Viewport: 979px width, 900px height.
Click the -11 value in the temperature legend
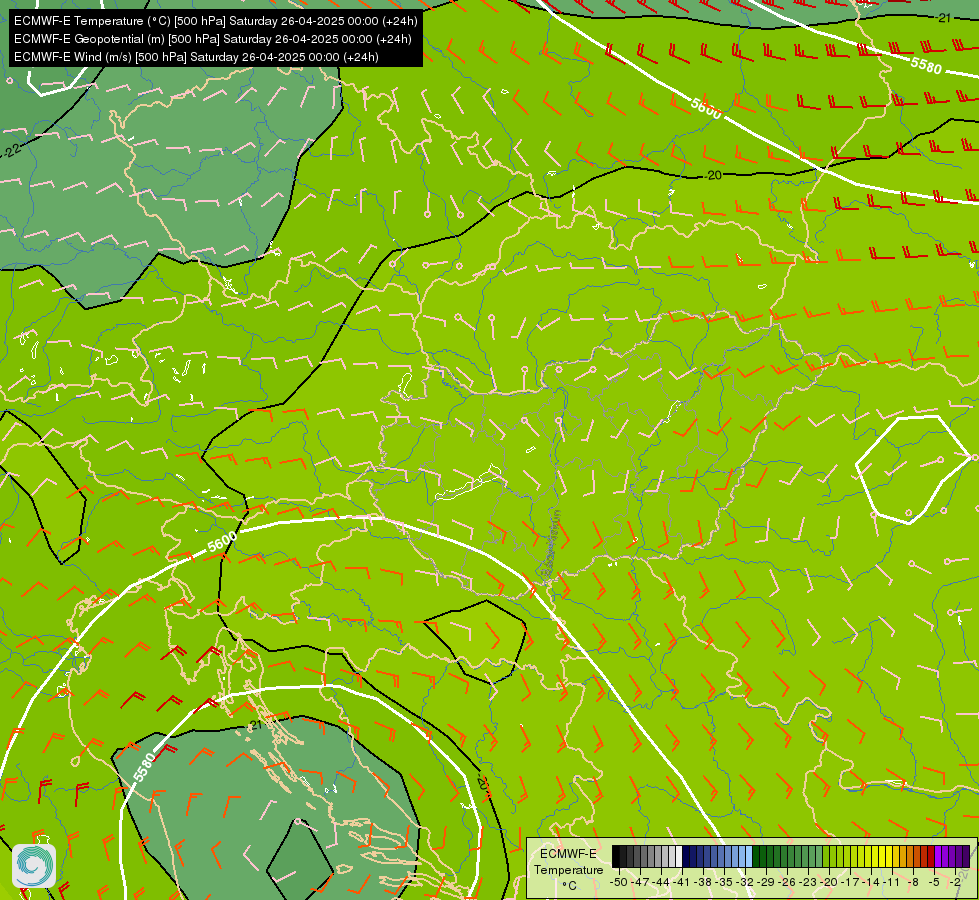click(x=891, y=882)
